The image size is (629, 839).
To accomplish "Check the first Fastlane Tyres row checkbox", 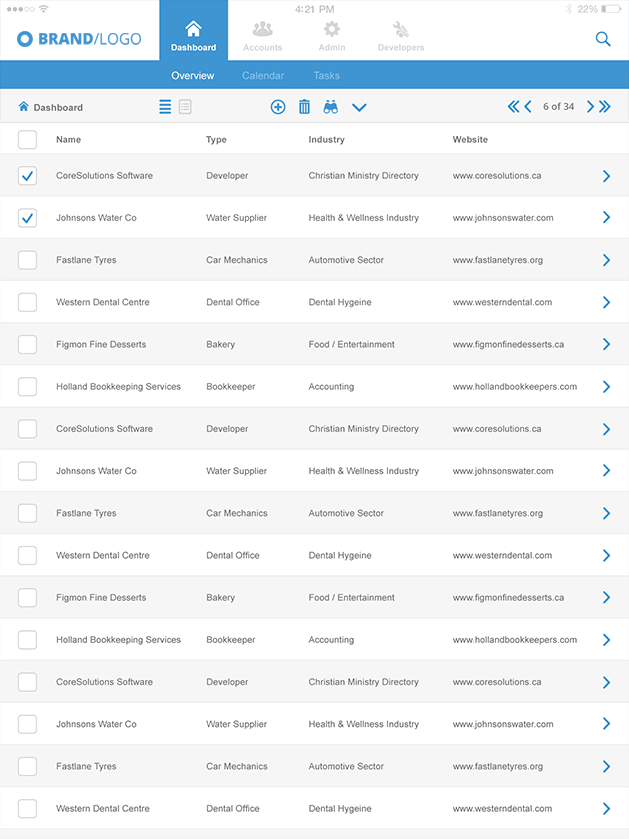I will click(x=27, y=260).
